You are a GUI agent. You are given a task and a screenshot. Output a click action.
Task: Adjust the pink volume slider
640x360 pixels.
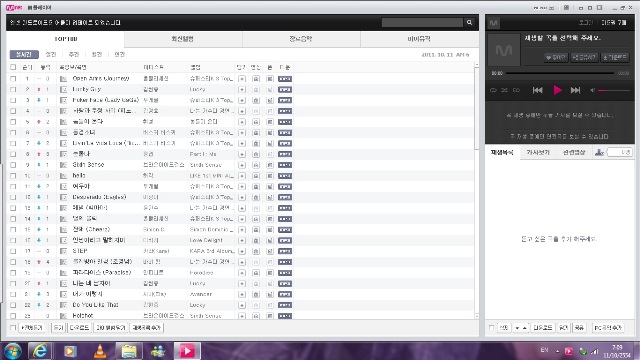[614, 90]
